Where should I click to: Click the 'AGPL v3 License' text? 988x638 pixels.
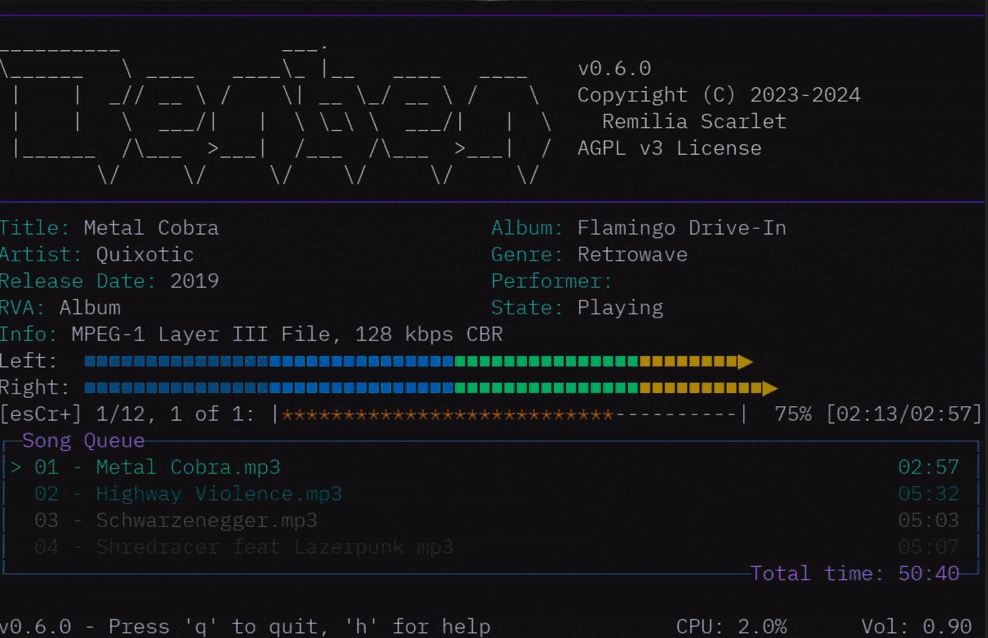(669, 149)
